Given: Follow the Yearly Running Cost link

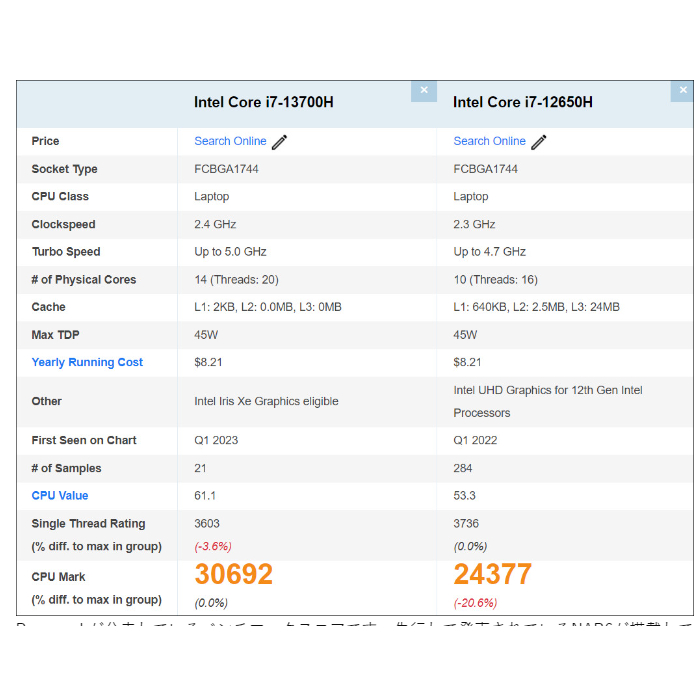Looking at the screenshot, I should [x=87, y=362].
